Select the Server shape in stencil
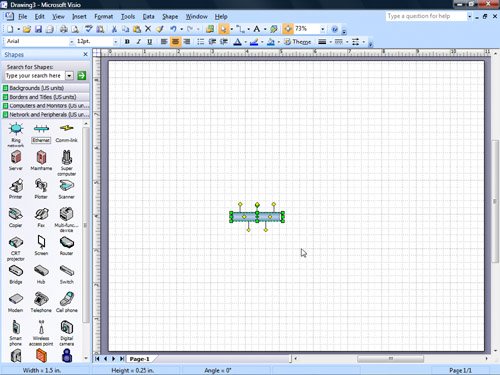This screenshot has height=375, width=500. point(16,160)
